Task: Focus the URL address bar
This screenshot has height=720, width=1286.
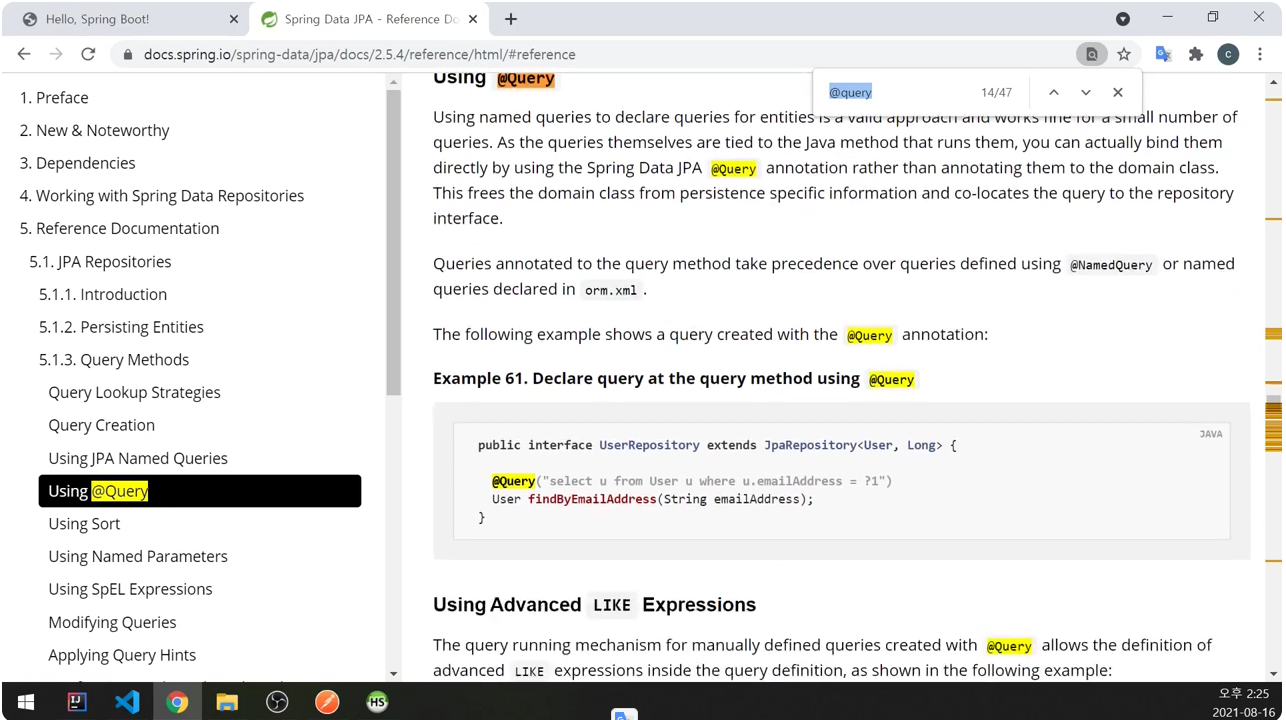Action: point(600,54)
